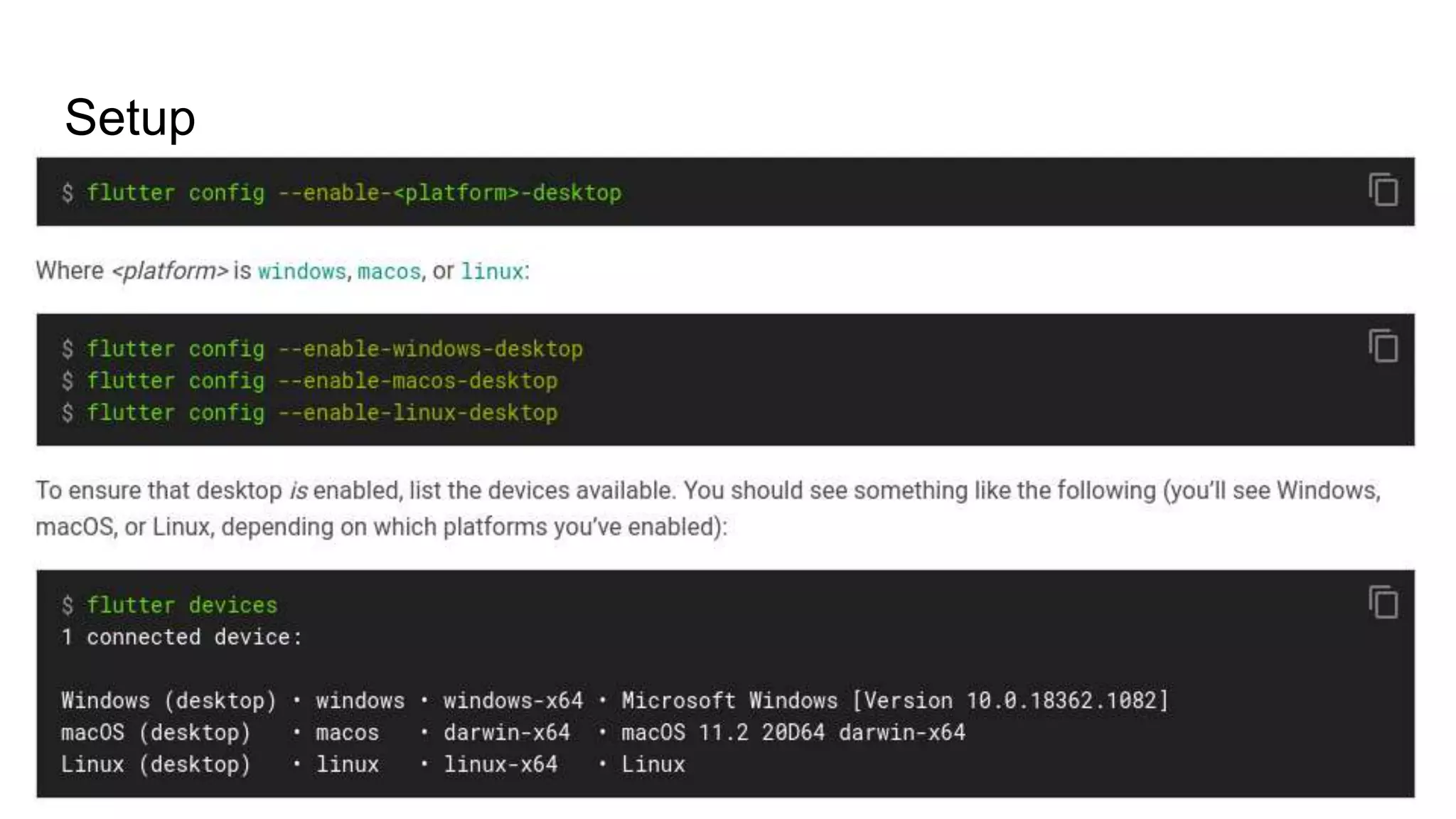
Task: Copy the flutter devices output block
Action: [1383, 603]
